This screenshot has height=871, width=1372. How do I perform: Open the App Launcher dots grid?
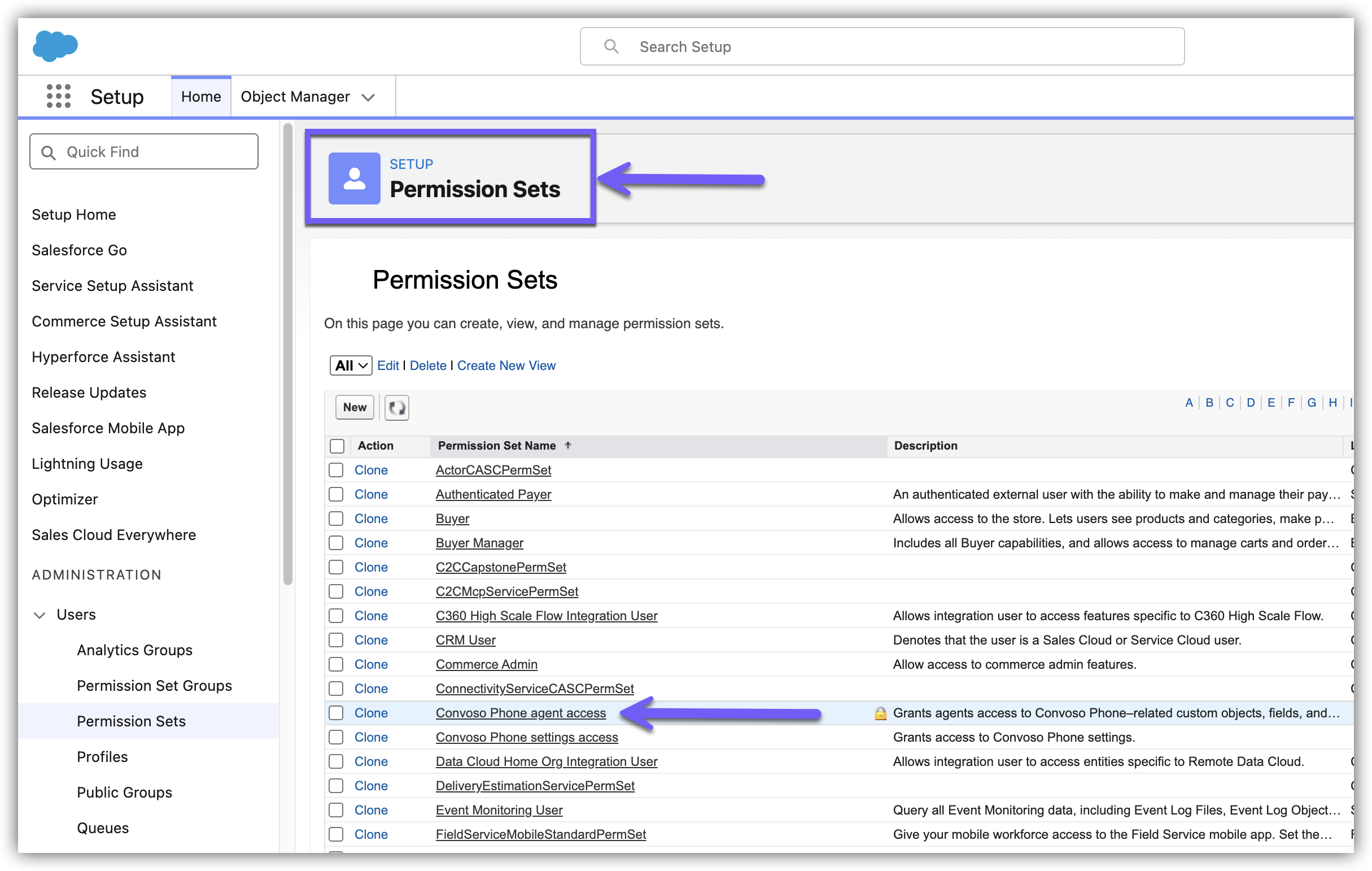click(x=59, y=97)
